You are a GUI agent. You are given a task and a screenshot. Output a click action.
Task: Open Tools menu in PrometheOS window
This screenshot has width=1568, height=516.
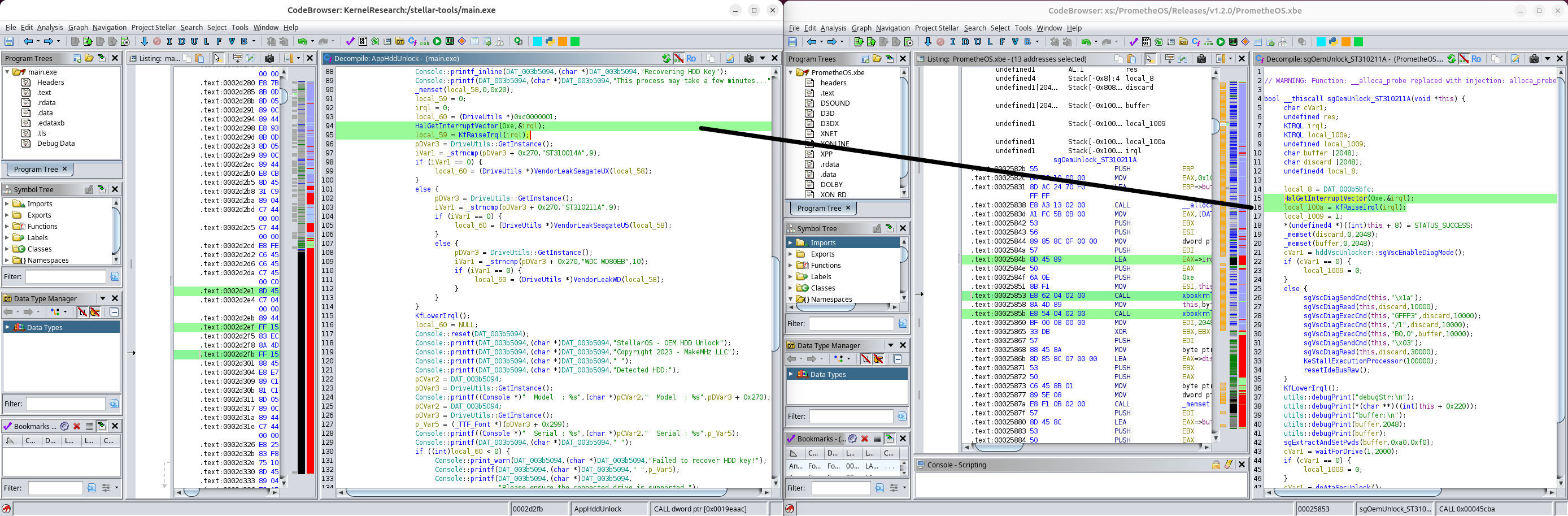1022,28
